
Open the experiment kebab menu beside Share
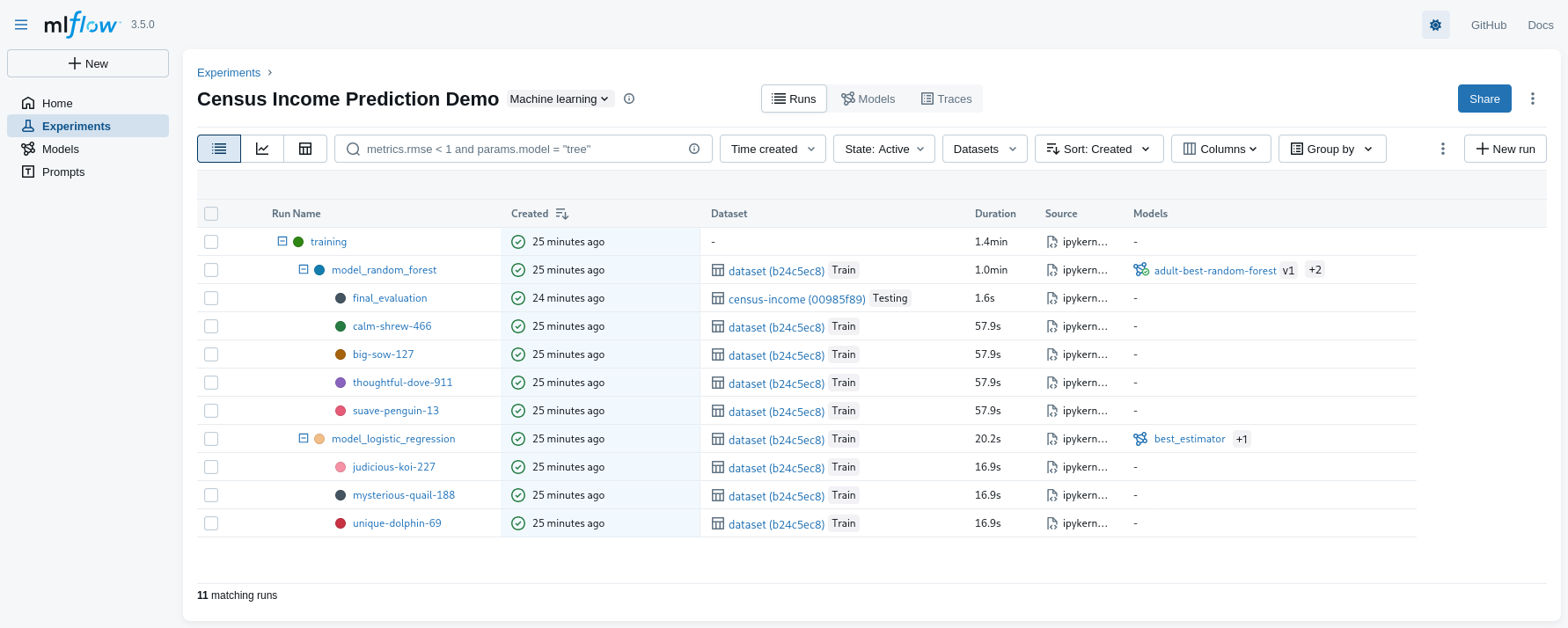pos(1532,99)
